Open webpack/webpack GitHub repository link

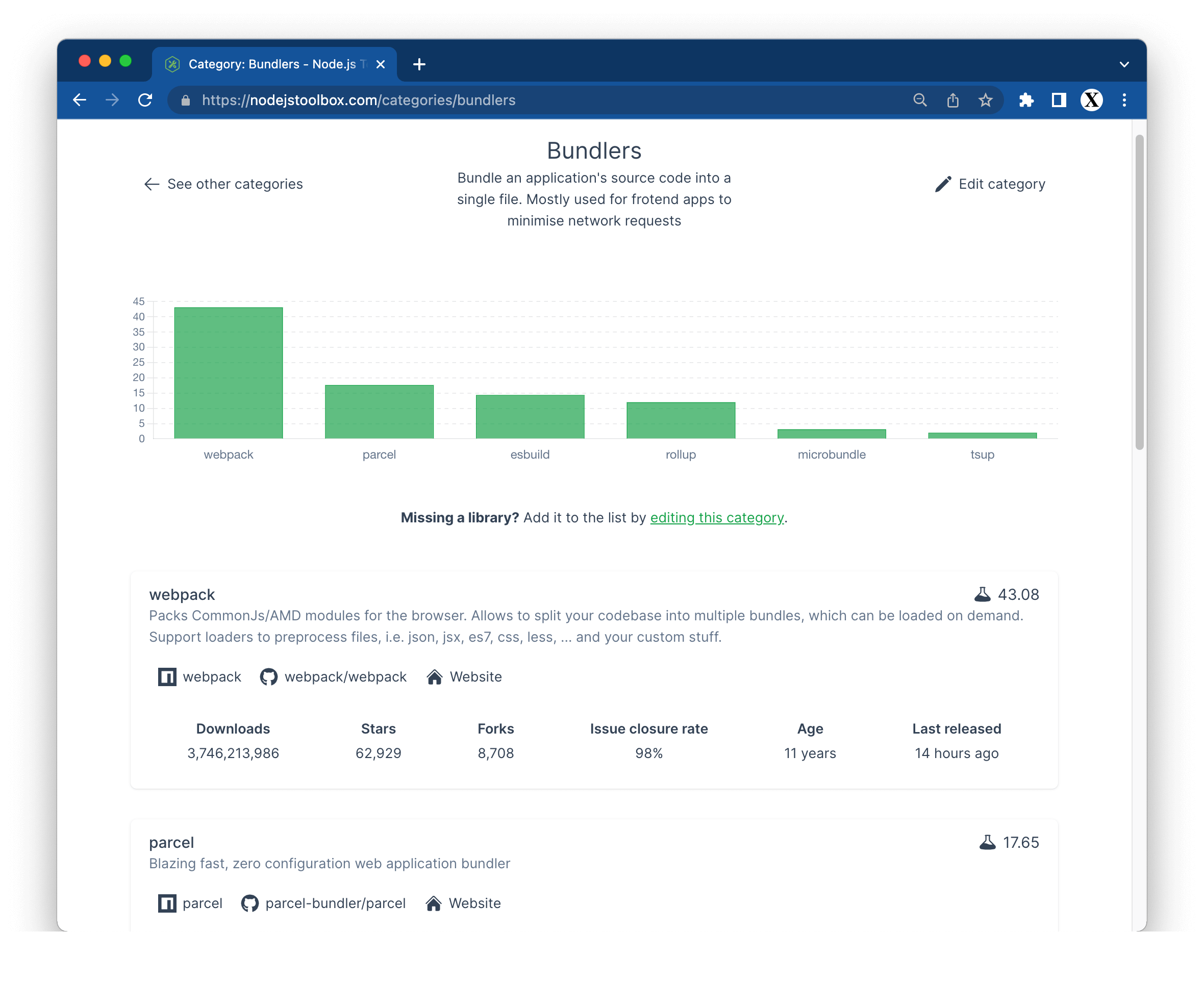click(x=333, y=677)
